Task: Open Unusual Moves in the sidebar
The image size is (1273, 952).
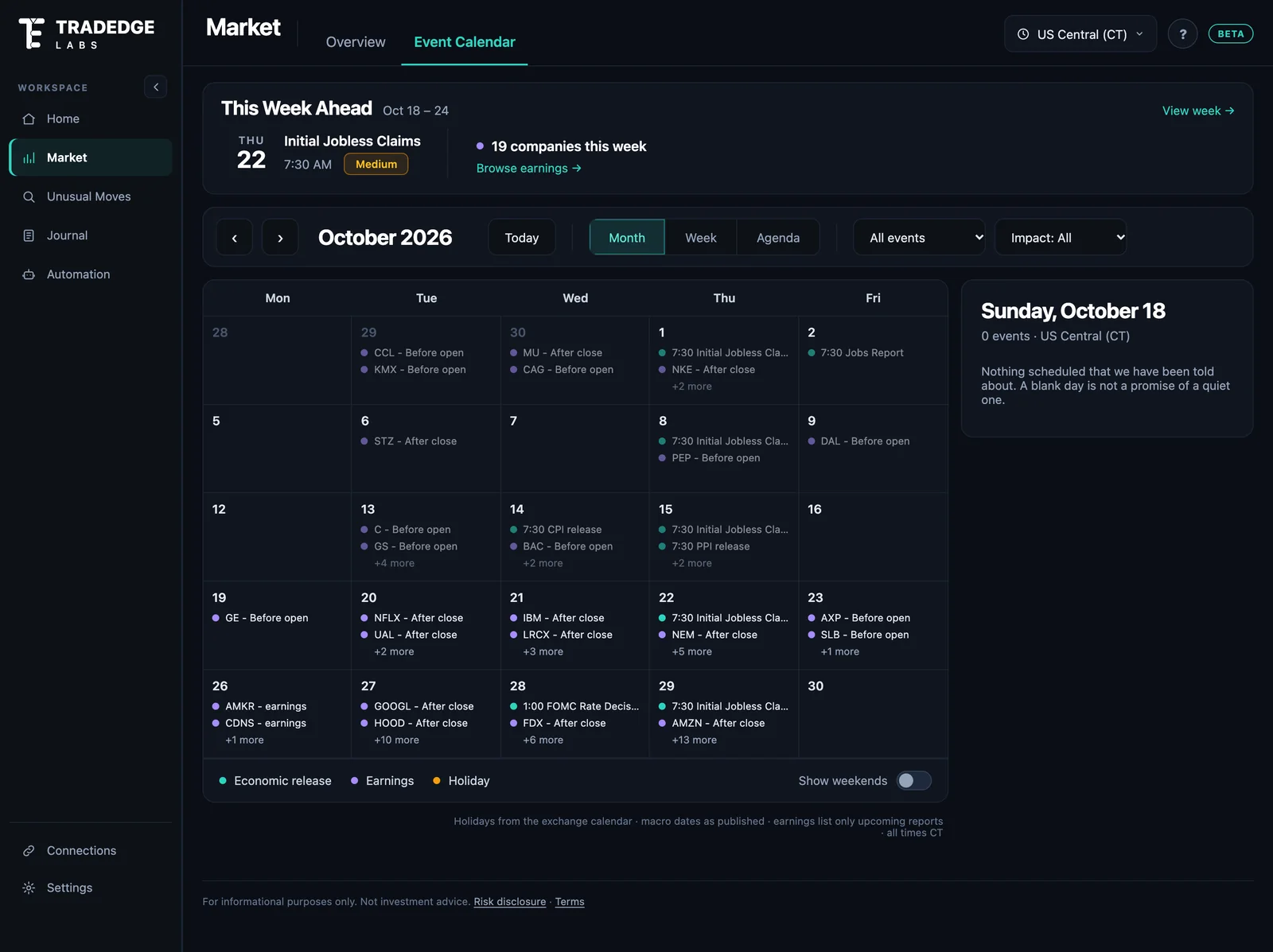Action: 91,196
